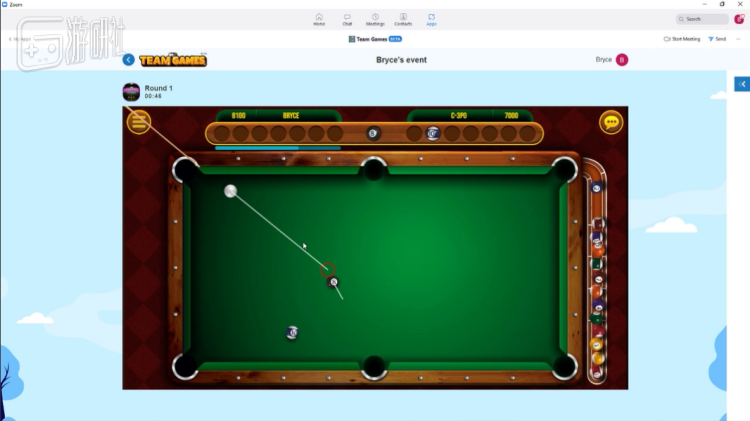Open the more options ellipsis
The height and width of the screenshot is (421, 750).
(739, 39)
